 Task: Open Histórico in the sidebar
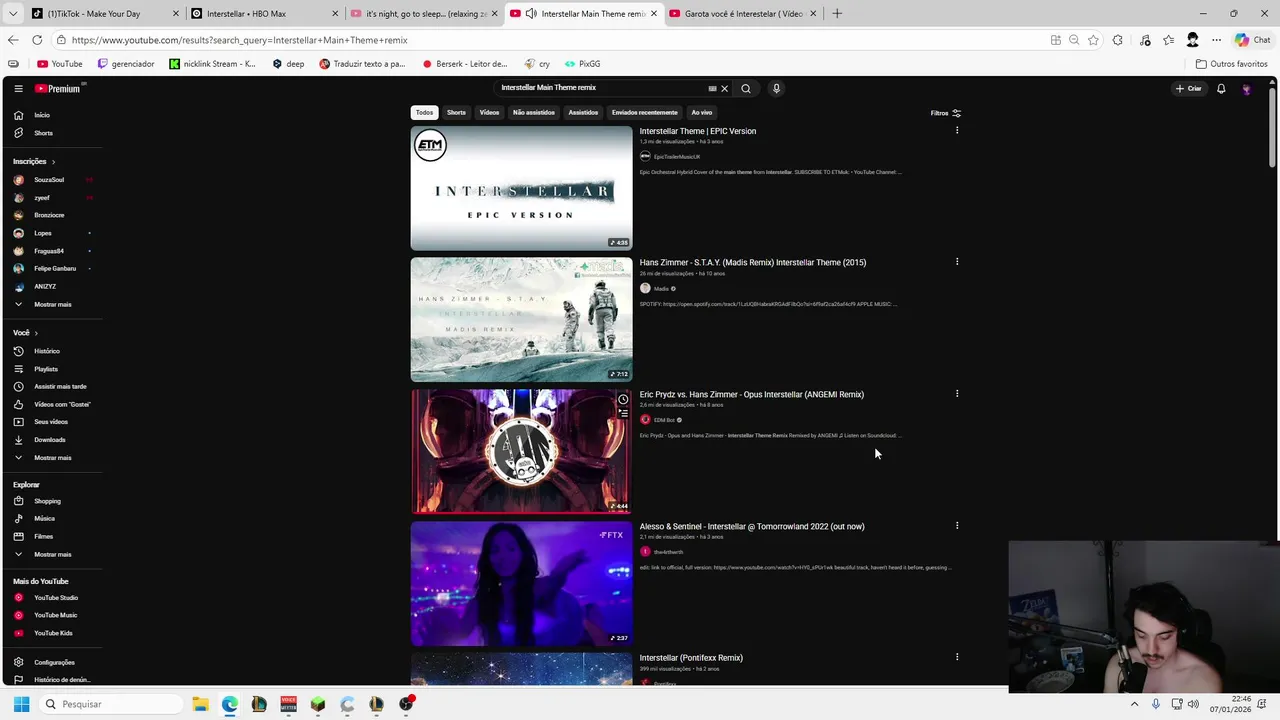pos(51,351)
